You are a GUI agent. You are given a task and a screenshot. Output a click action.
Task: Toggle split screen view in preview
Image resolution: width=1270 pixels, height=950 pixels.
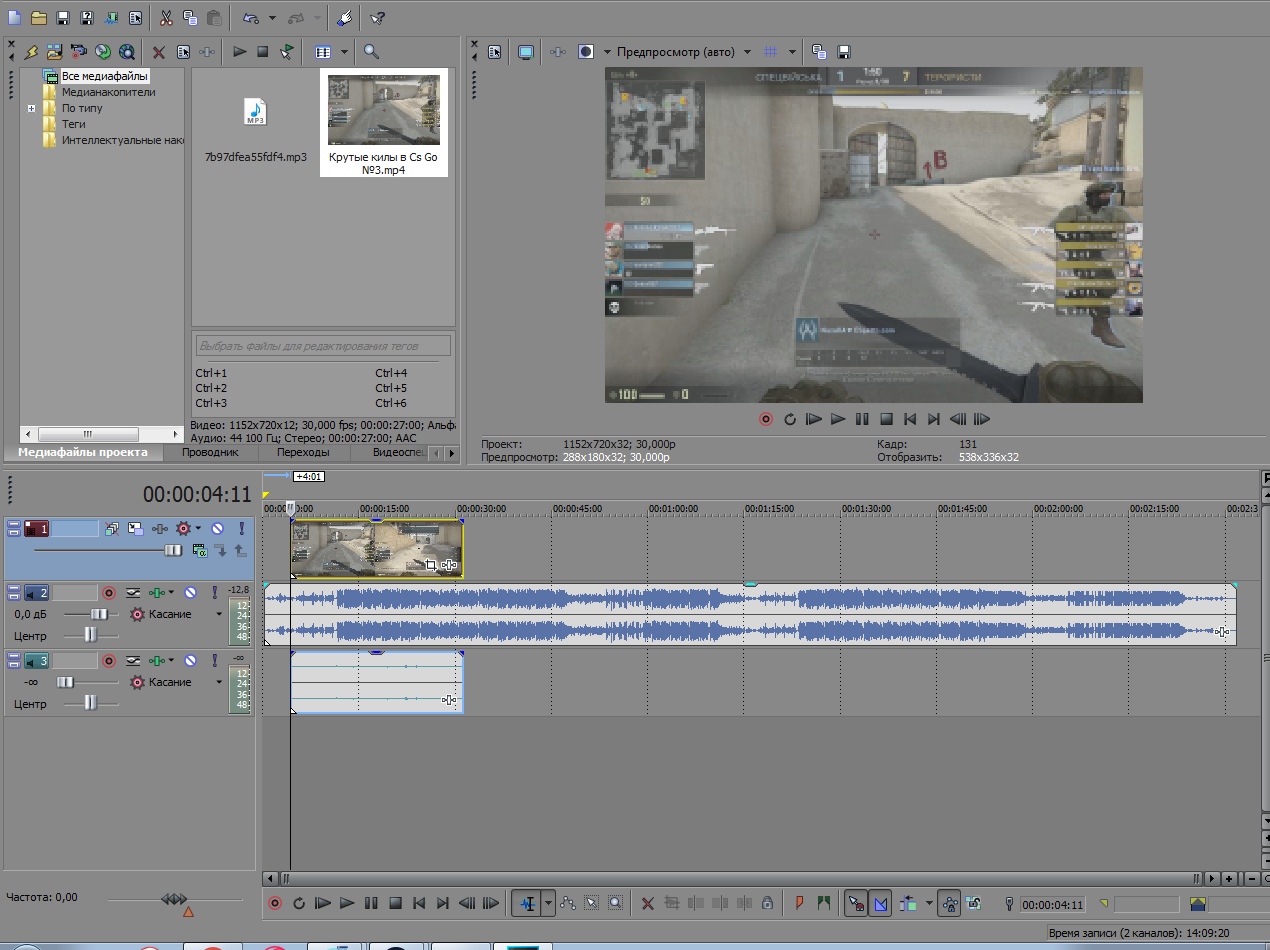coord(586,52)
